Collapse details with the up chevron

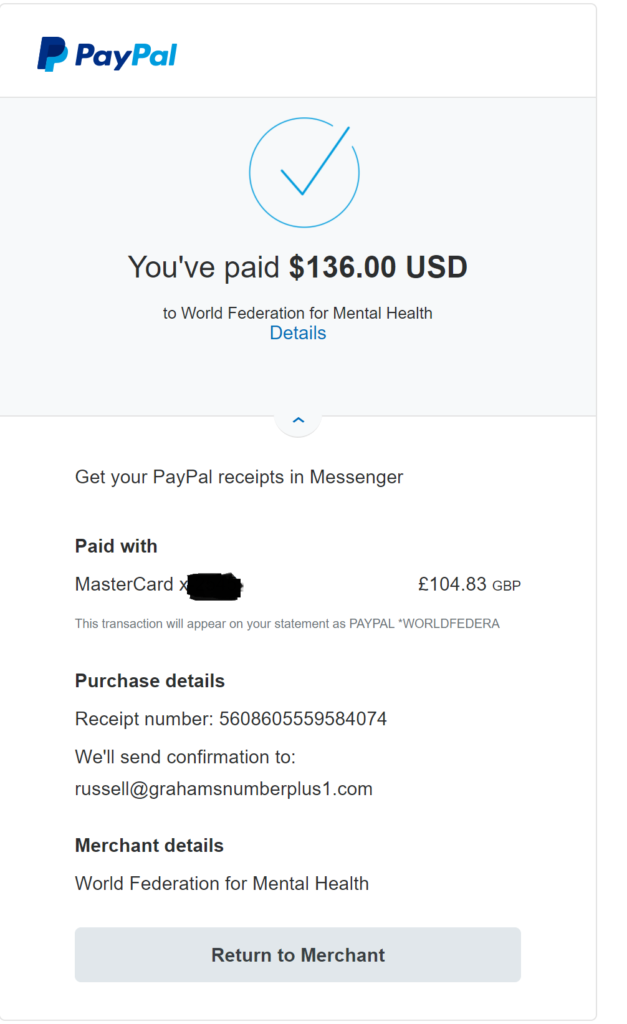[298, 420]
